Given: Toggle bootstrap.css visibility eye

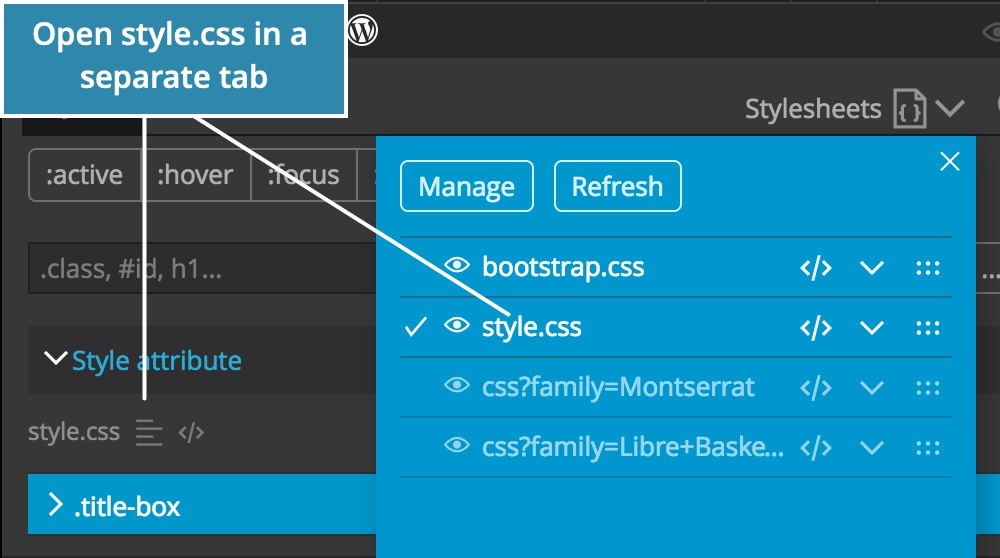Looking at the screenshot, I should tap(457, 265).
